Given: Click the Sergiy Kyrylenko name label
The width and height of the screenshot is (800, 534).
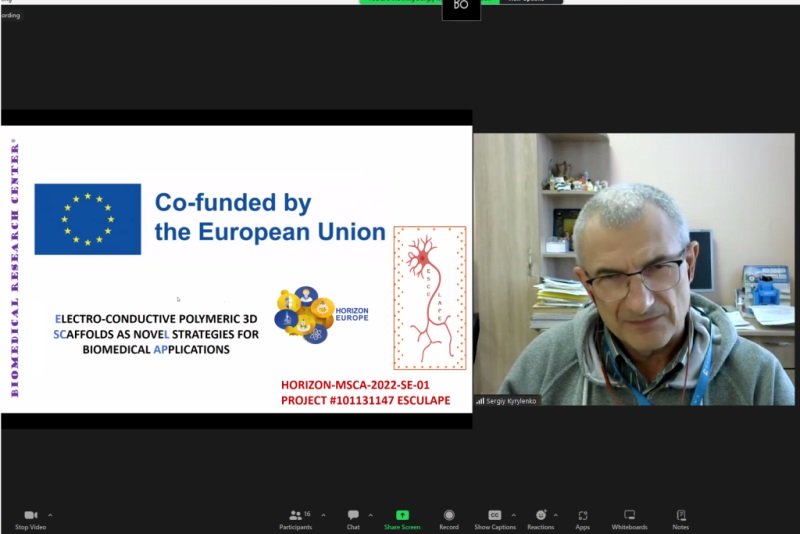Looking at the screenshot, I should click(511, 401).
